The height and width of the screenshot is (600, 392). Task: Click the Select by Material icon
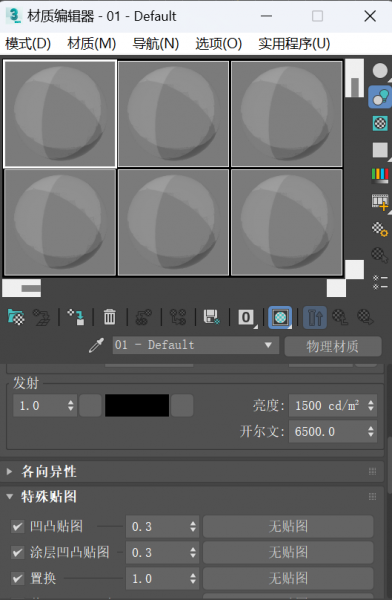pyautogui.click(x=380, y=255)
